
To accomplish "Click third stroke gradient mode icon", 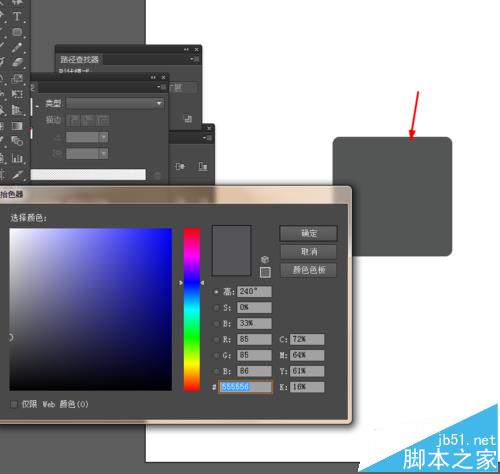I will click(103, 120).
